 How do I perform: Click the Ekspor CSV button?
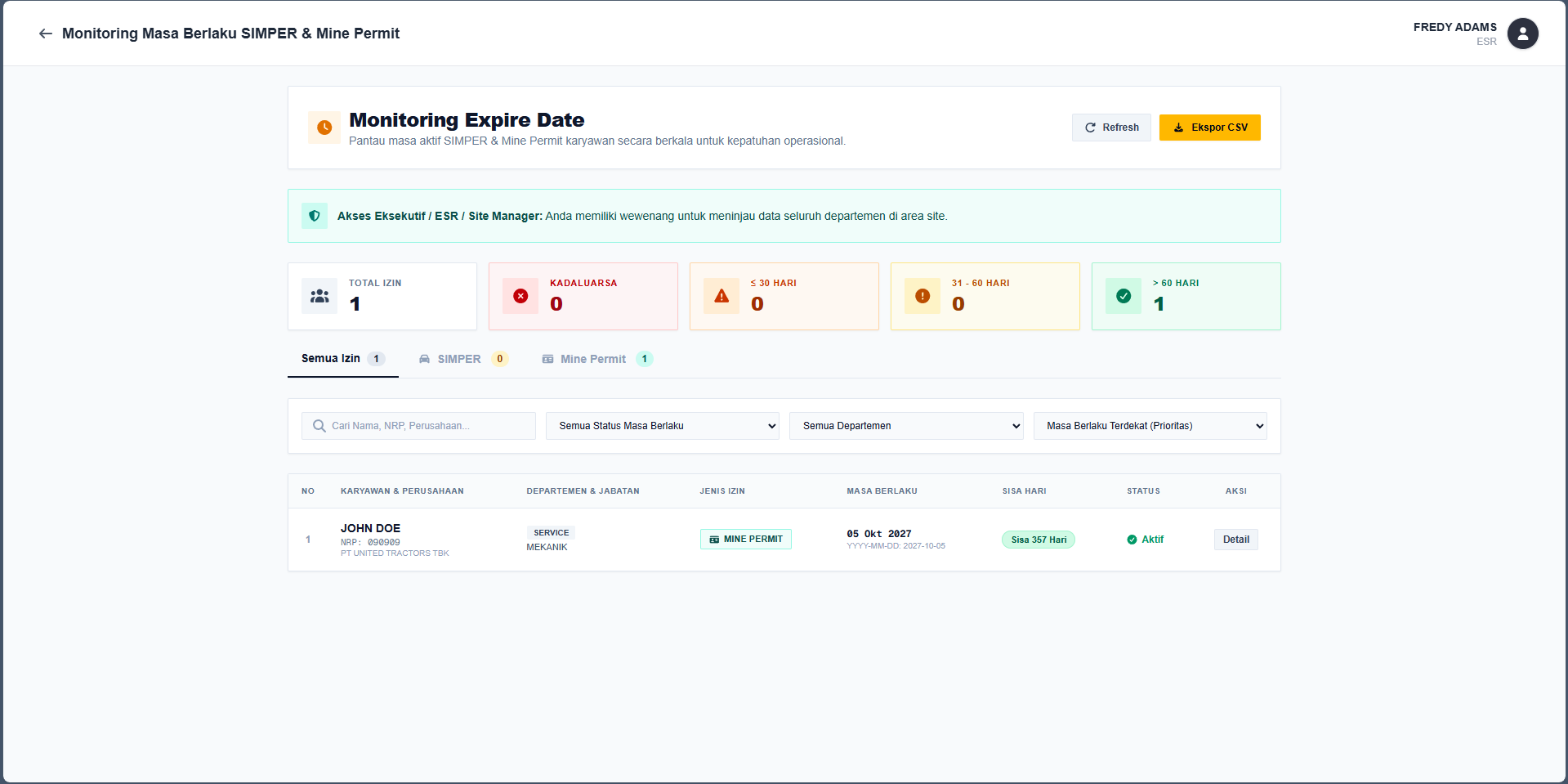coord(1210,128)
